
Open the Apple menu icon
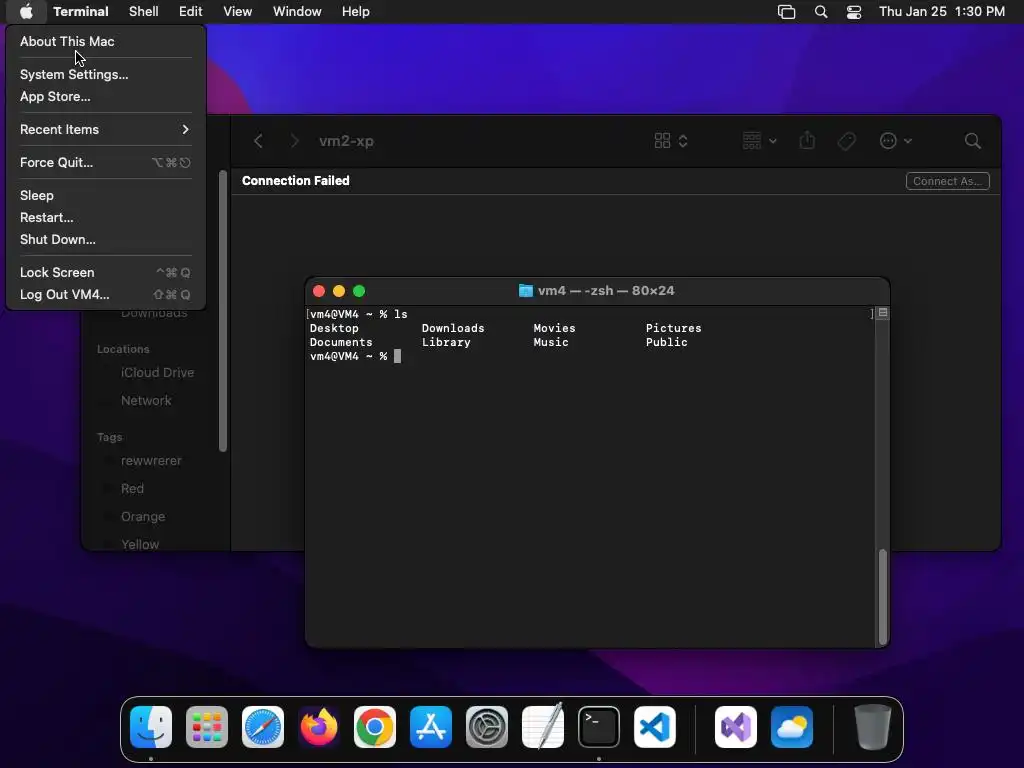coord(26,11)
